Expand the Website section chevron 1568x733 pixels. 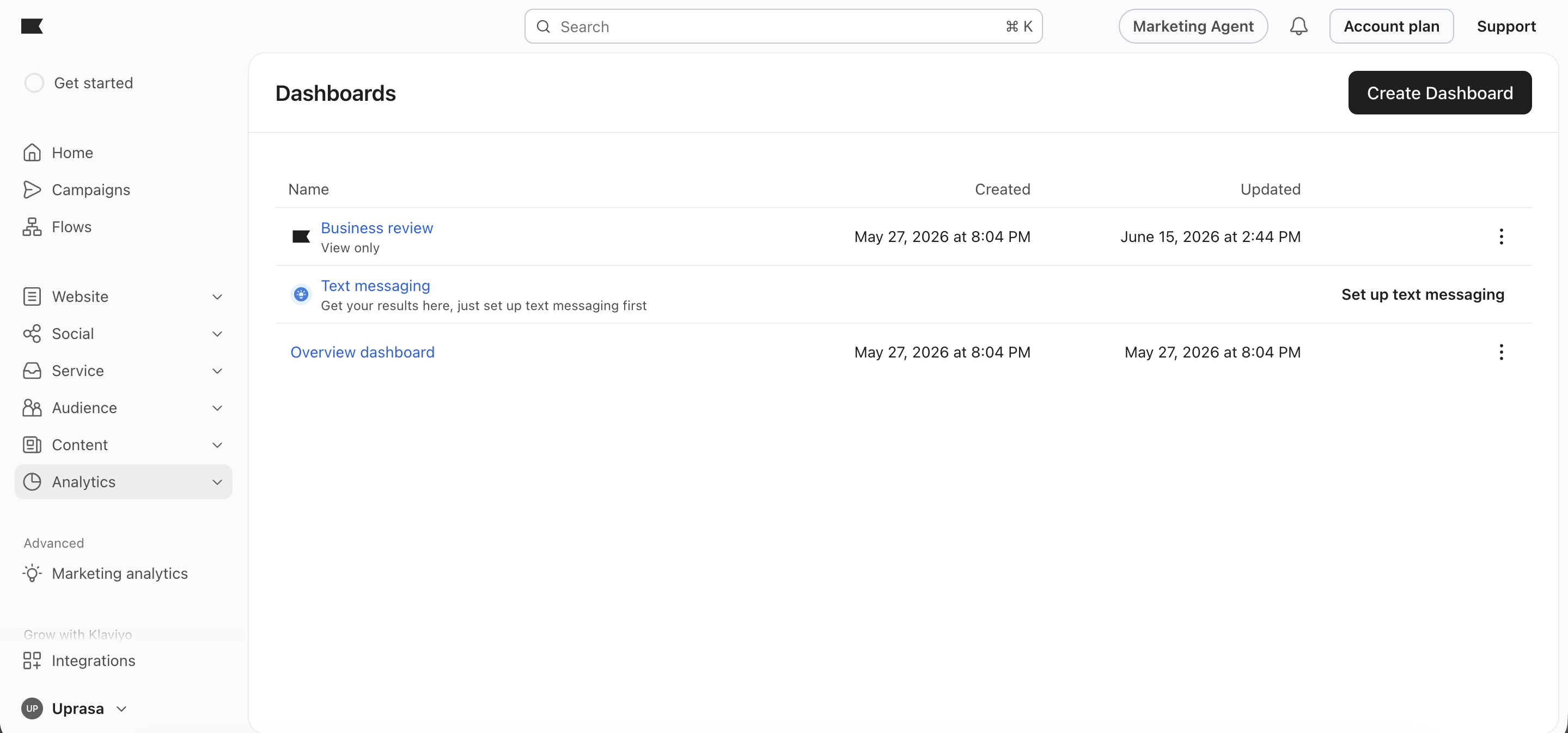[217, 296]
